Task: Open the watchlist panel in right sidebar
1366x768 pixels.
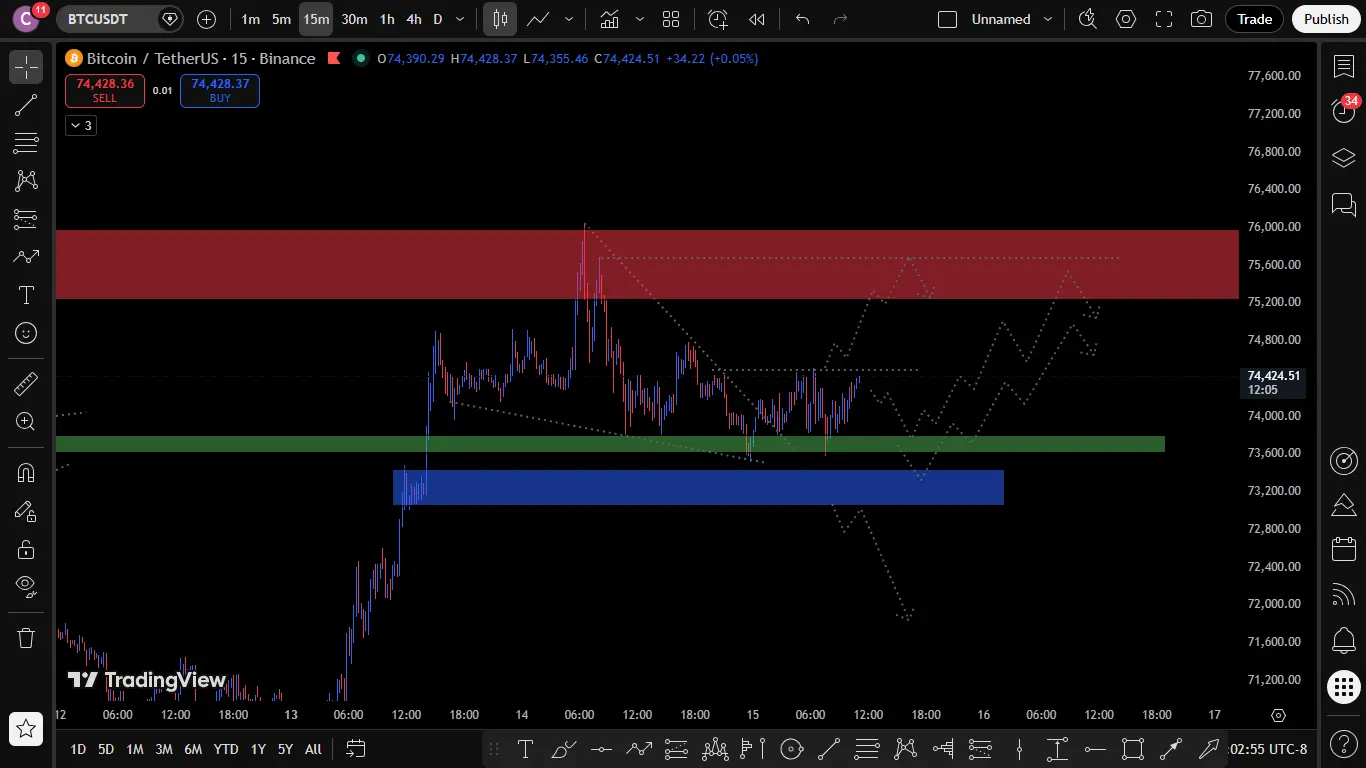Action: point(1344,67)
